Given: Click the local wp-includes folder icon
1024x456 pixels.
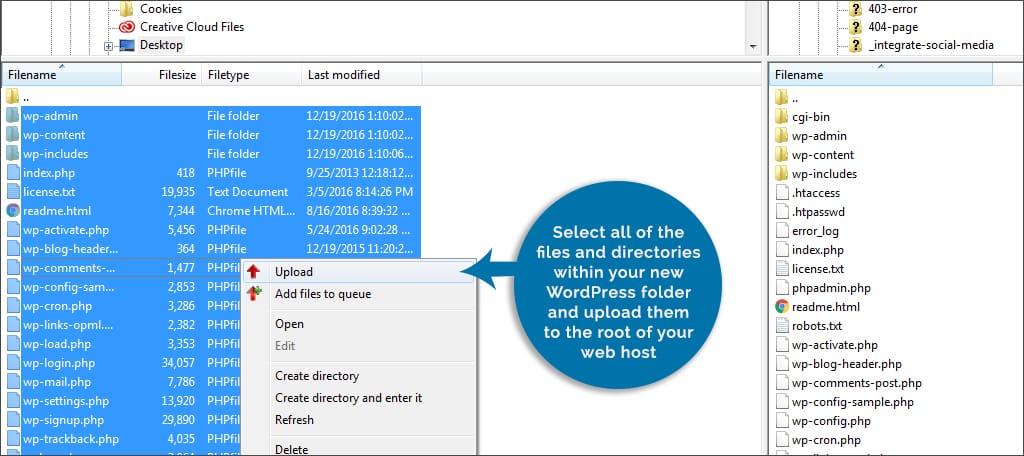Looking at the screenshot, I should (x=12, y=154).
